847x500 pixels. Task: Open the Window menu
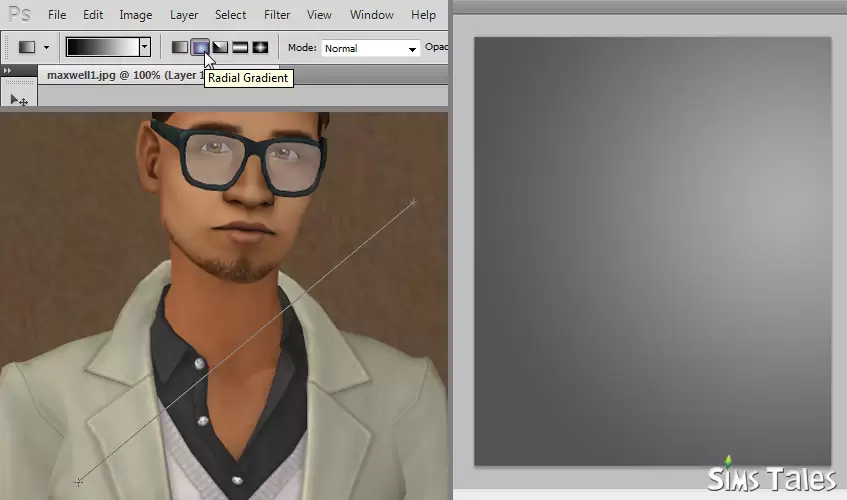[x=372, y=15]
